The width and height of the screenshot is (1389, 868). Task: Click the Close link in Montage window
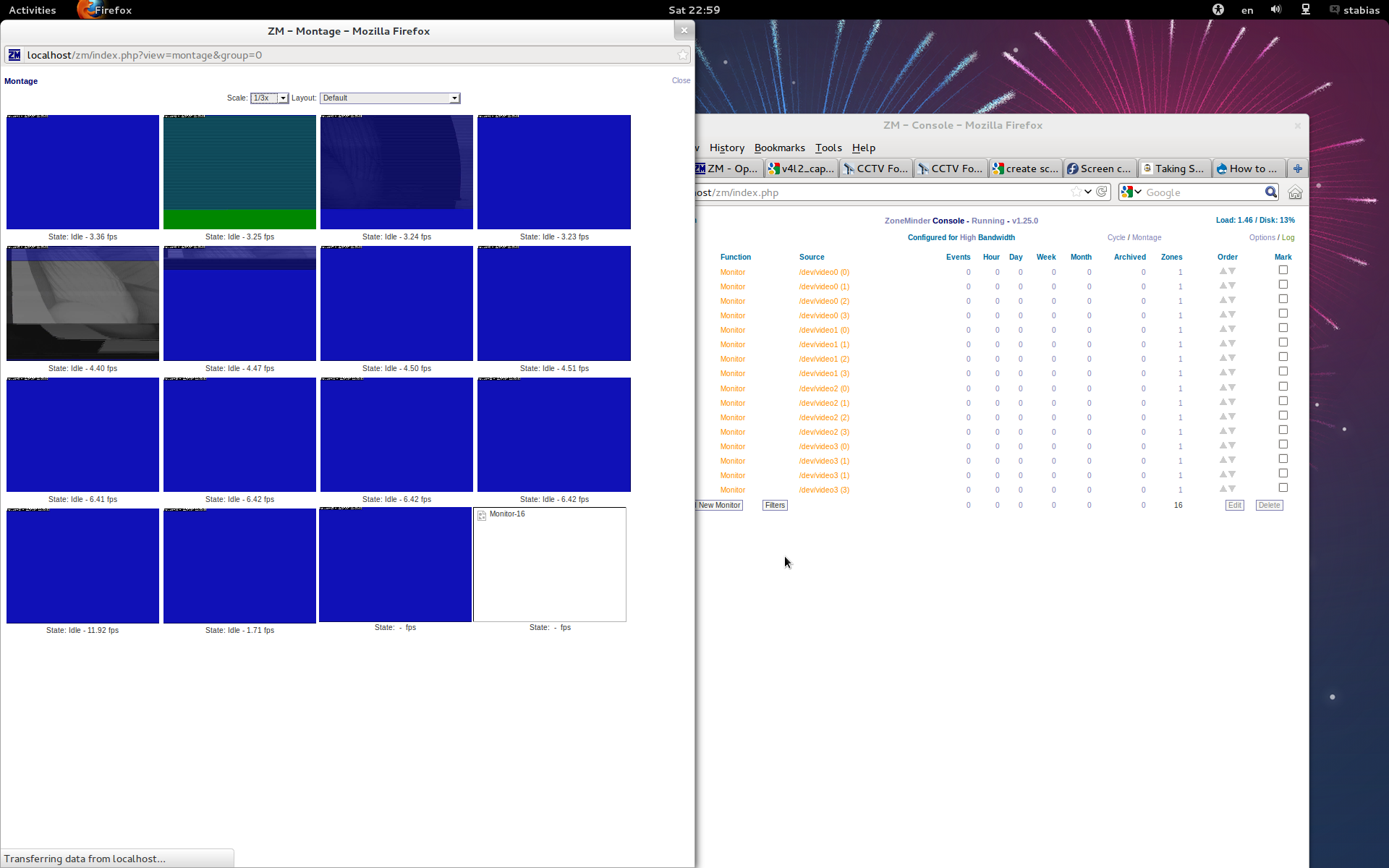tap(681, 80)
